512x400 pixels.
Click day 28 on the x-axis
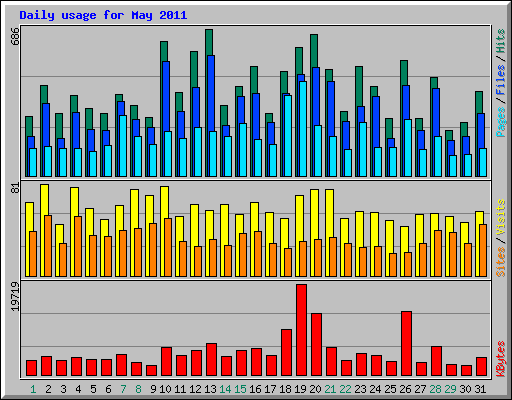(x=435, y=389)
